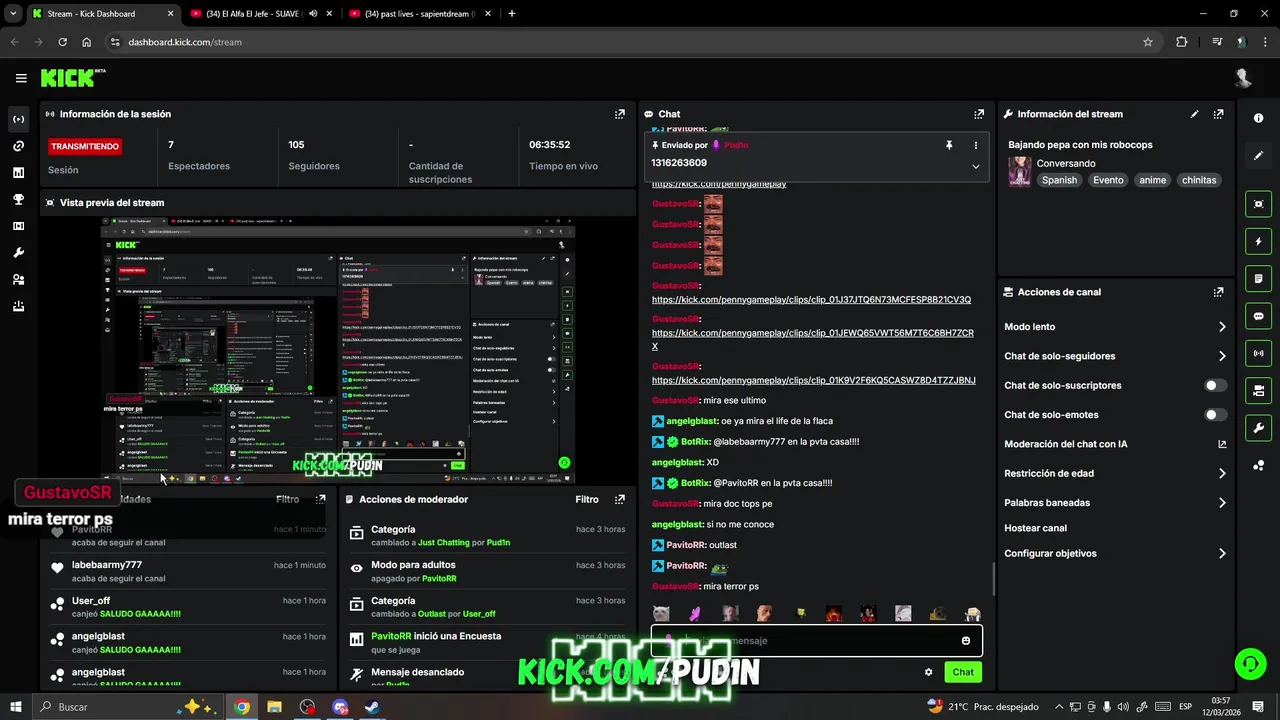Click the Spanish tag chip

[x=1059, y=180]
